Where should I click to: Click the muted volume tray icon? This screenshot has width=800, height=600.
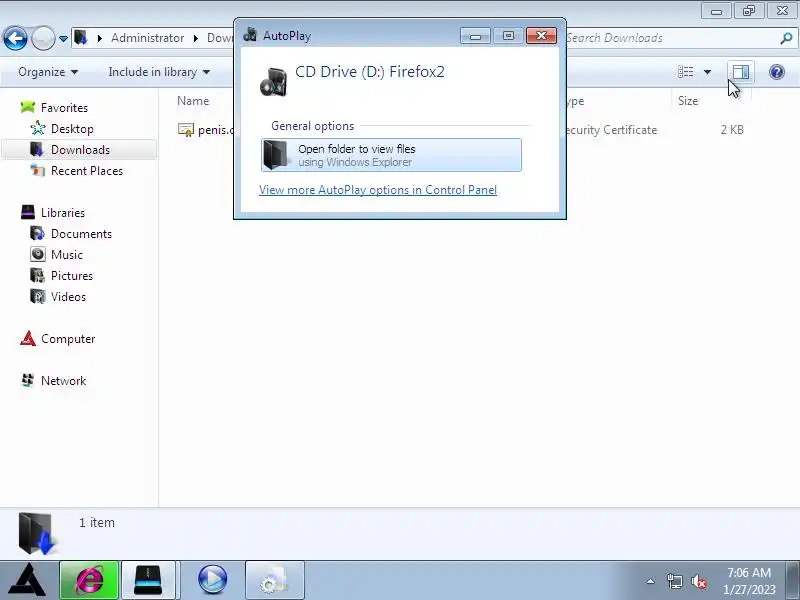[x=698, y=581]
